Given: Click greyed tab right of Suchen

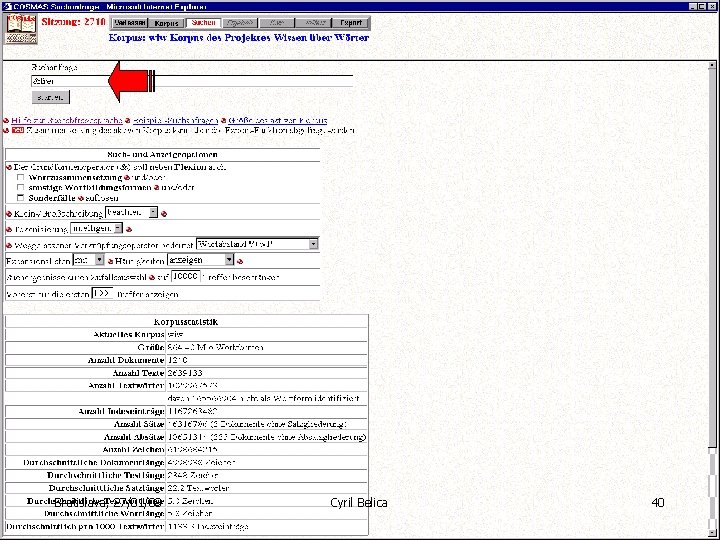Looking at the screenshot, I should point(240,23).
